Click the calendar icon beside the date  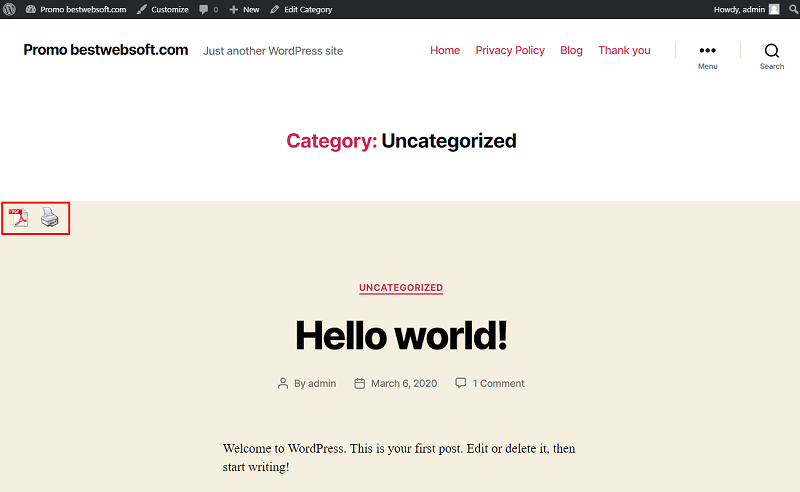(x=360, y=383)
